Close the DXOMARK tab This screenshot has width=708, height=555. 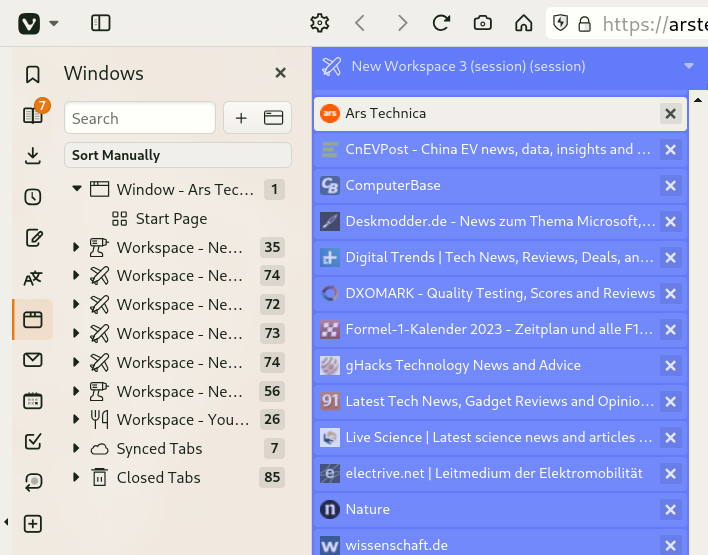671,294
